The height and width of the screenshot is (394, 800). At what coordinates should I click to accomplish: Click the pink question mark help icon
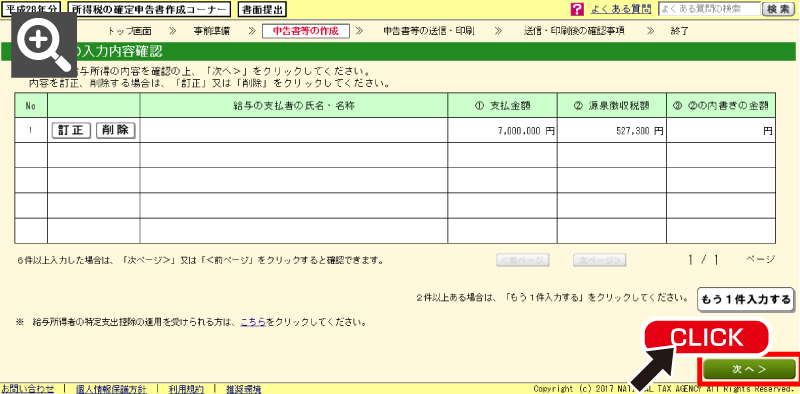pos(577,9)
